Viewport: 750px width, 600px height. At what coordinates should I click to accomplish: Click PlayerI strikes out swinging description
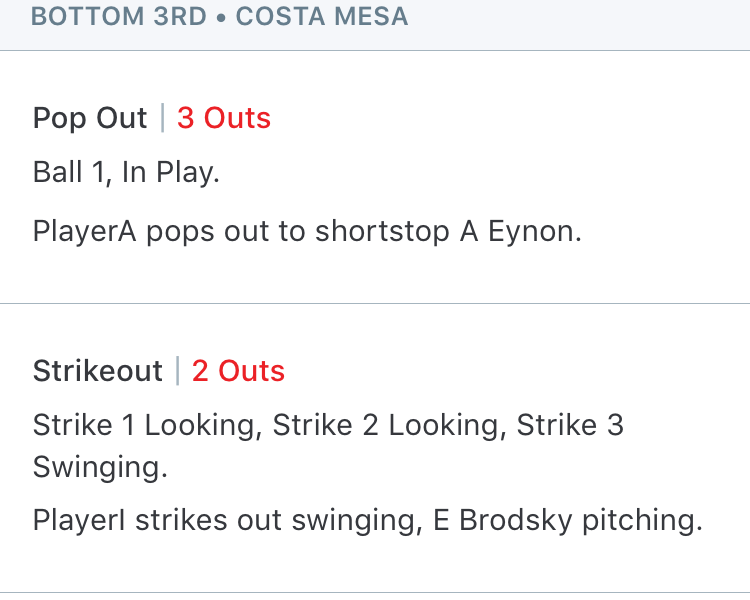click(x=368, y=520)
